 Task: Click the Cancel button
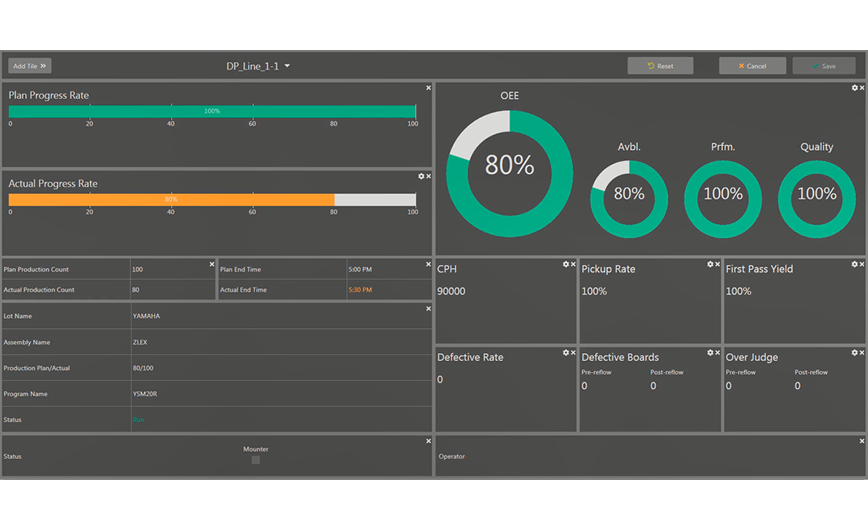[x=752, y=66]
